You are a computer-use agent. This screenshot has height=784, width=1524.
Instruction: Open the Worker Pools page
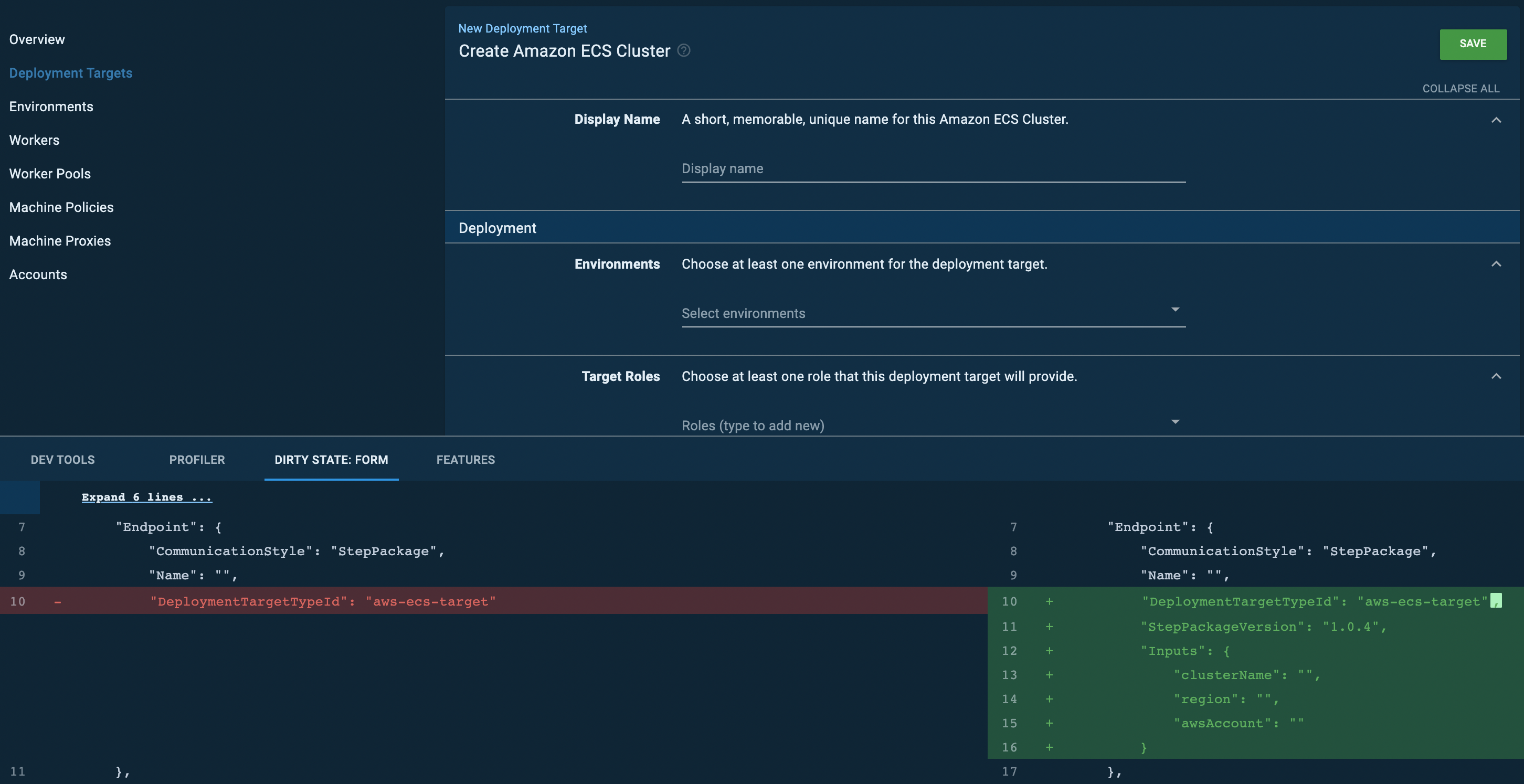coord(50,173)
